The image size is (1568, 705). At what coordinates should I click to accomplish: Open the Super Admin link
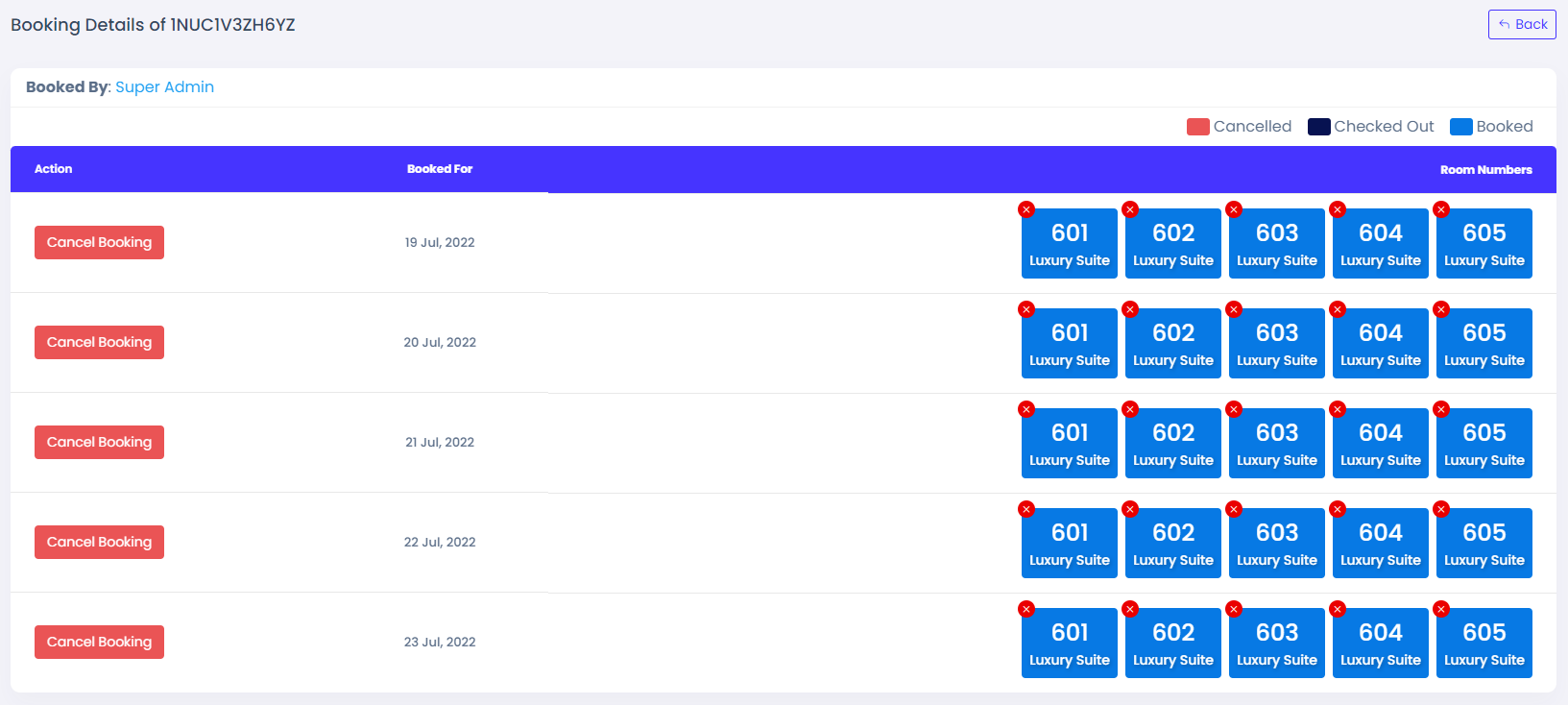(x=164, y=87)
